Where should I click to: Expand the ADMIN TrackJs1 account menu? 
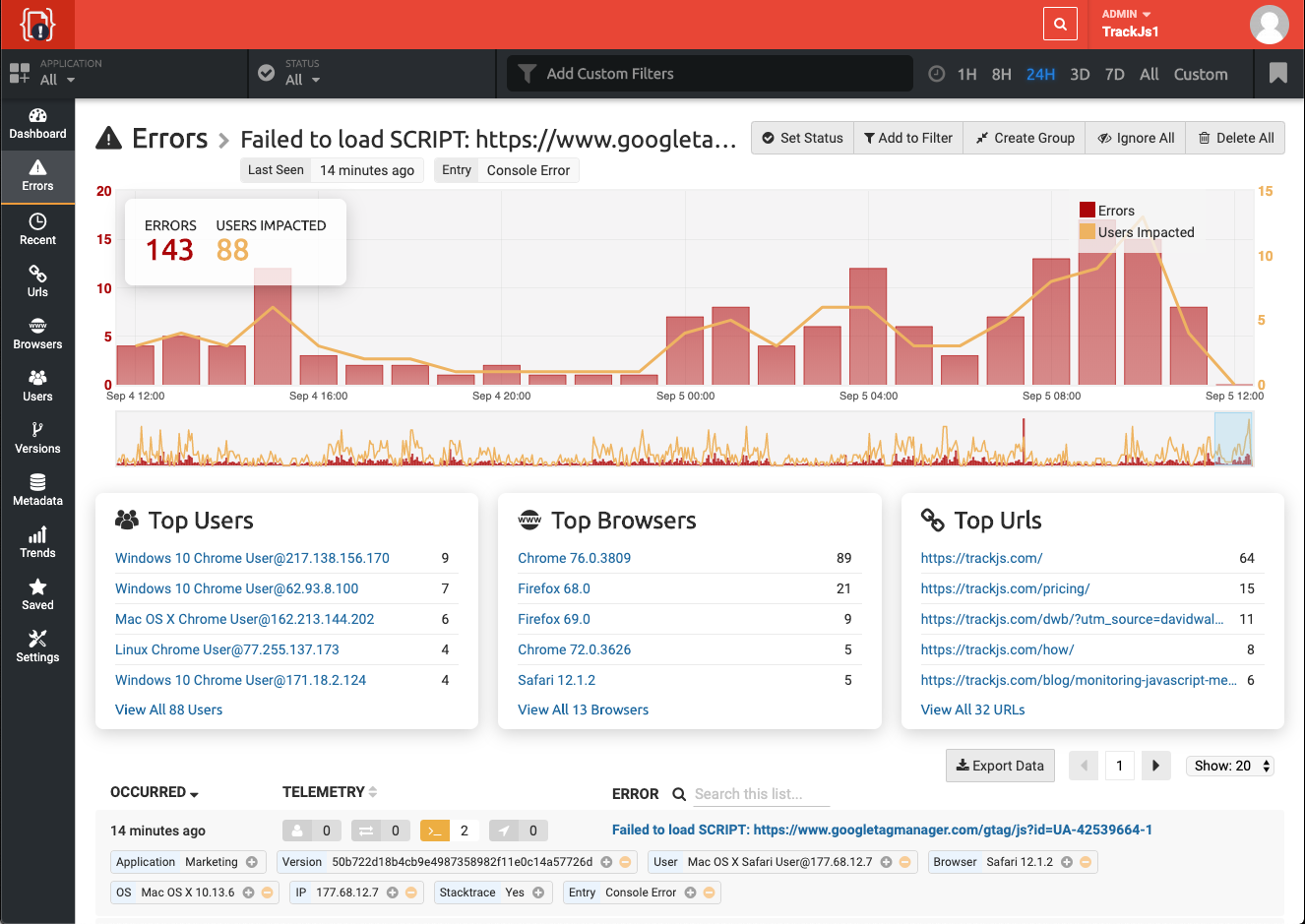(x=1130, y=24)
